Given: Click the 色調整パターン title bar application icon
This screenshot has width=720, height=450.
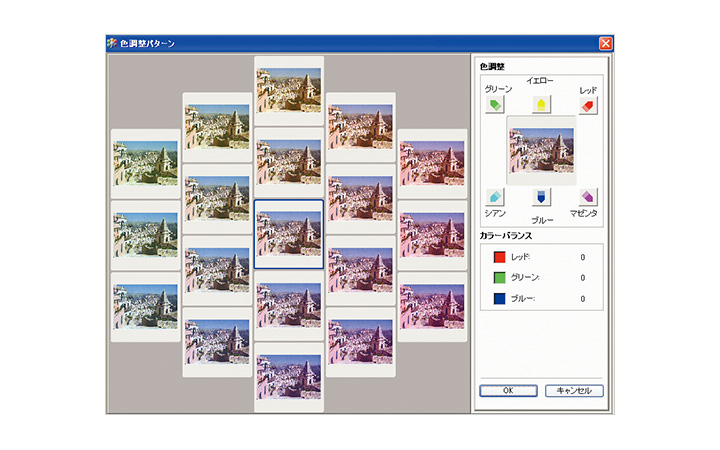Looking at the screenshot, I should tap(113, 44).
